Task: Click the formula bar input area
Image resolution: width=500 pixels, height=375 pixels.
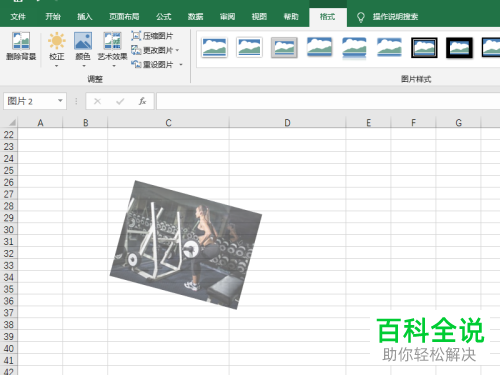Action: tap(328, 101)
